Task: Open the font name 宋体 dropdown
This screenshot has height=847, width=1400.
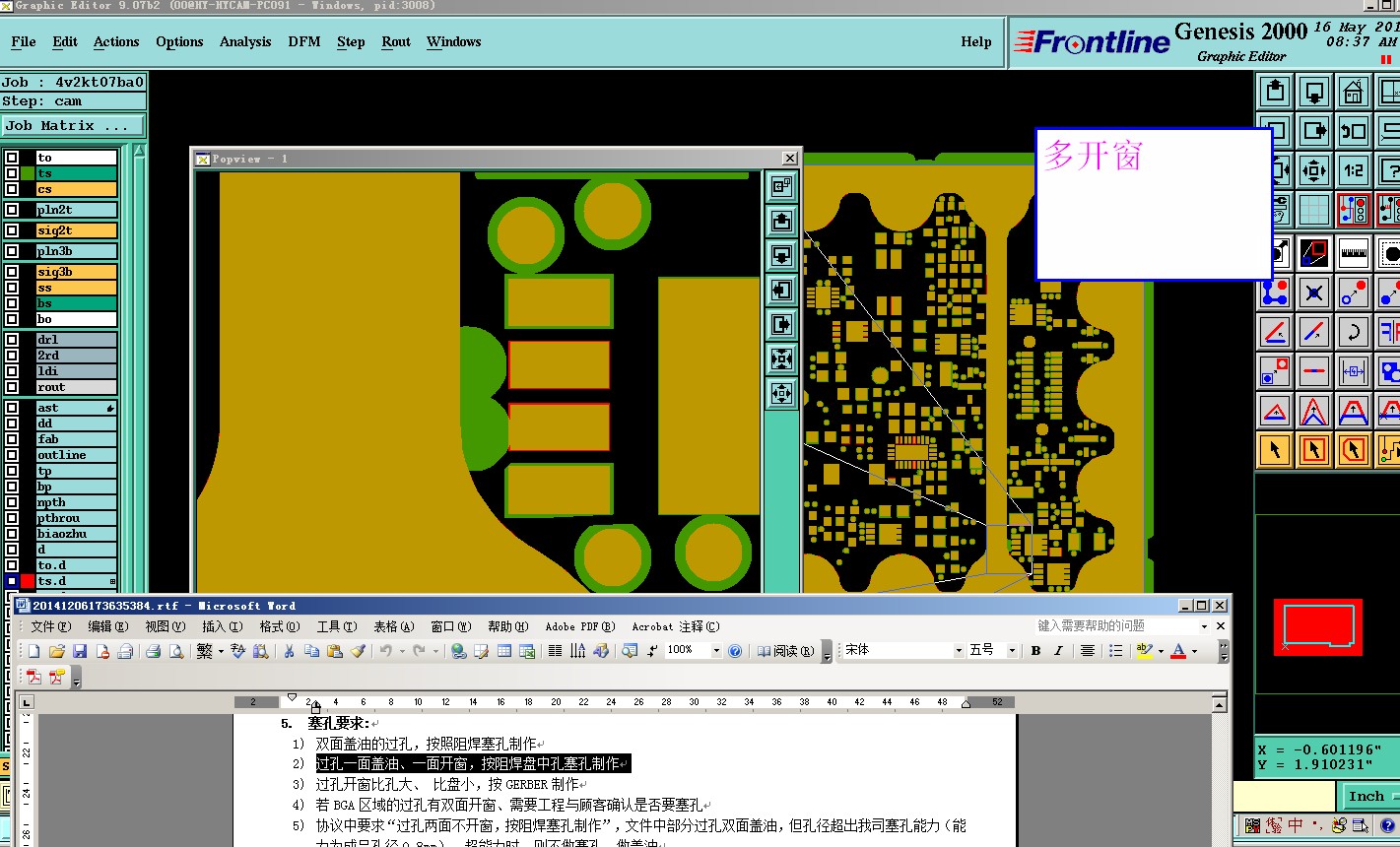Action: [958, 651]
